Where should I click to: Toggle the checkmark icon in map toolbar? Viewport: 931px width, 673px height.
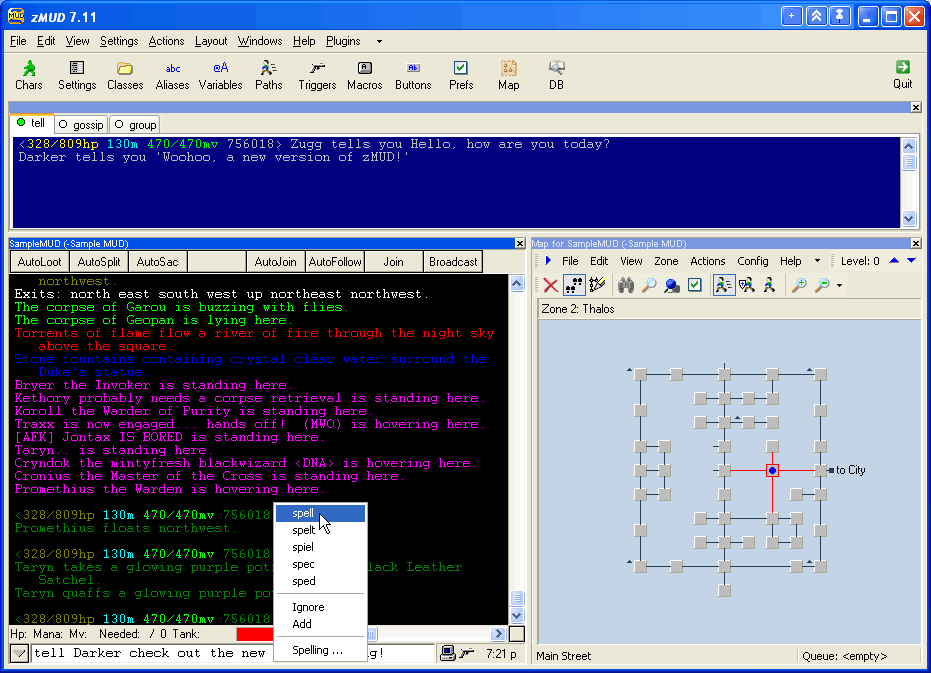[695, 285]
